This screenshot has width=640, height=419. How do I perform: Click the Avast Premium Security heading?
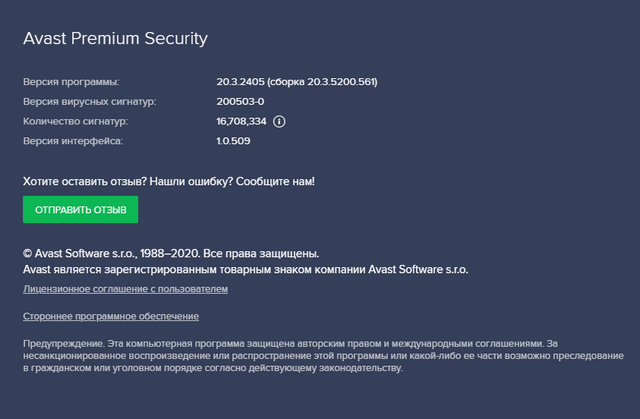115,39
